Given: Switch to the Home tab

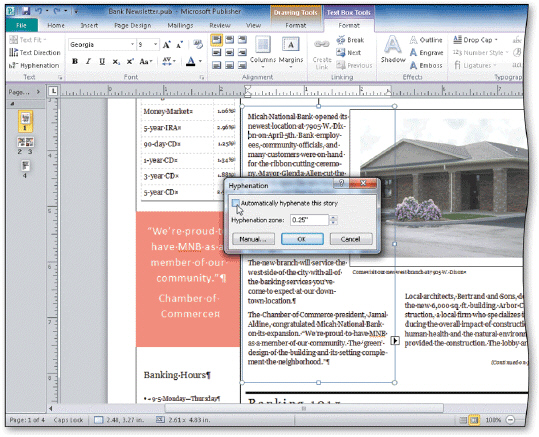Looking at the screenshot, I should [x=56, y=25].
